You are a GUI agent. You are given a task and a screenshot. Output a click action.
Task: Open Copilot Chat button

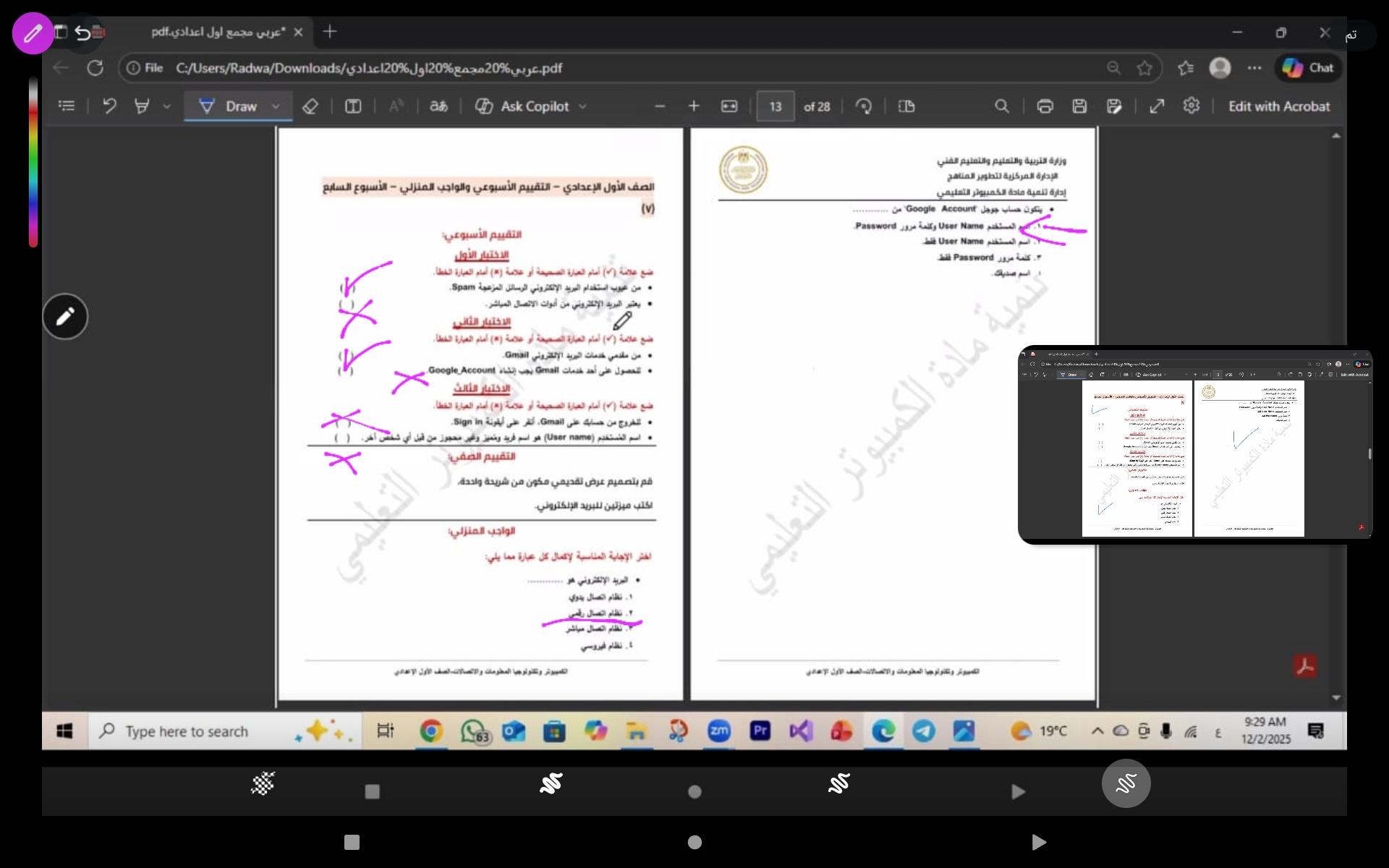click(1308, 68)
